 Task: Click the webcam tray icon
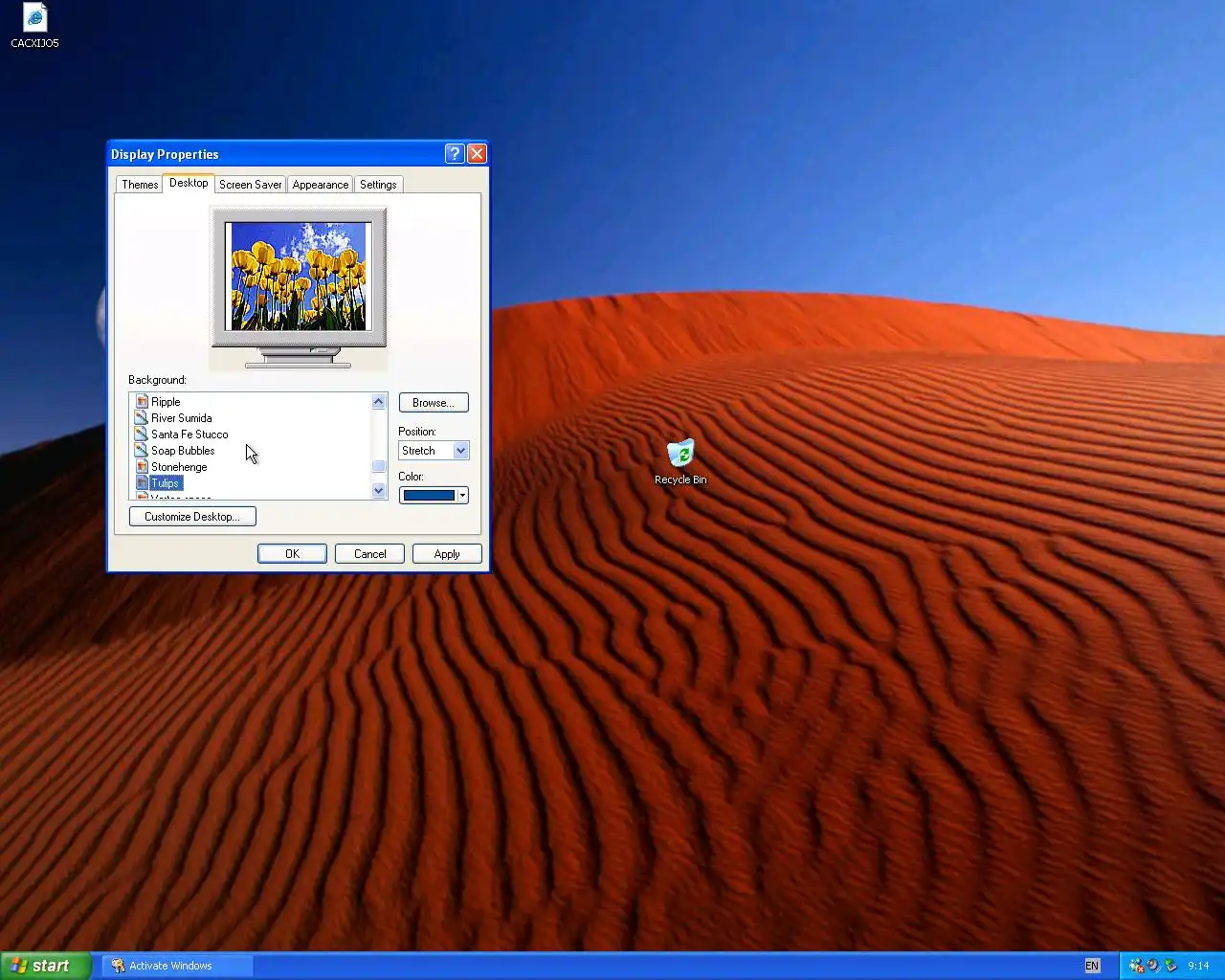pyautogui.click(x=1153, y=966)
